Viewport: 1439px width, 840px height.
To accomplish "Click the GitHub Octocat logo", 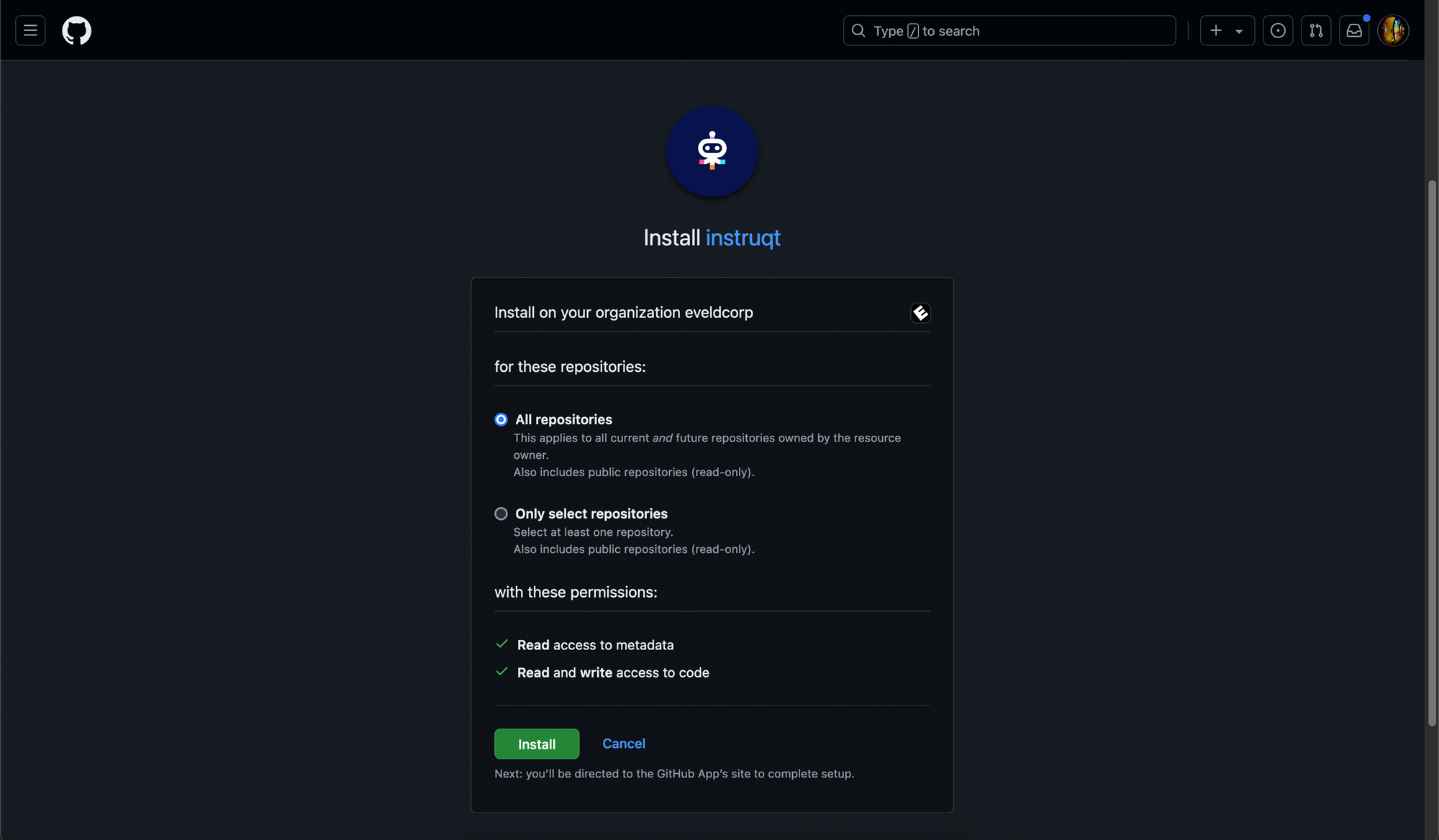I will [76, 31].
